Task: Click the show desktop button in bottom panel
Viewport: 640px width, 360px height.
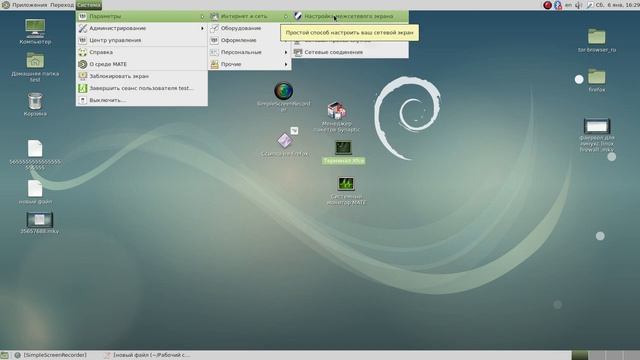Action: click(4, 355)
